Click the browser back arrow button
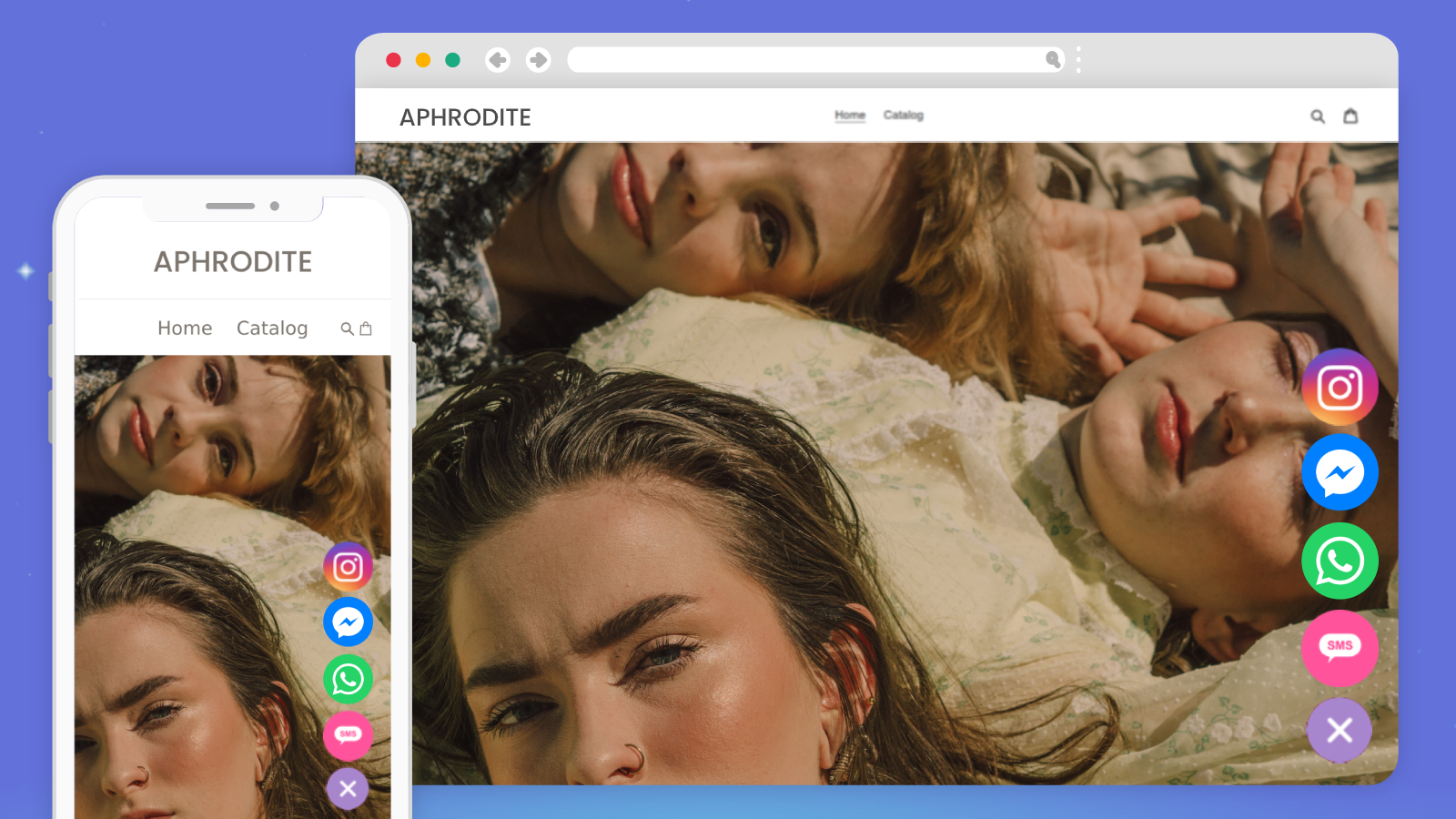The width and height of the screenshot is (1456, 819). click(x=497, y=60)
